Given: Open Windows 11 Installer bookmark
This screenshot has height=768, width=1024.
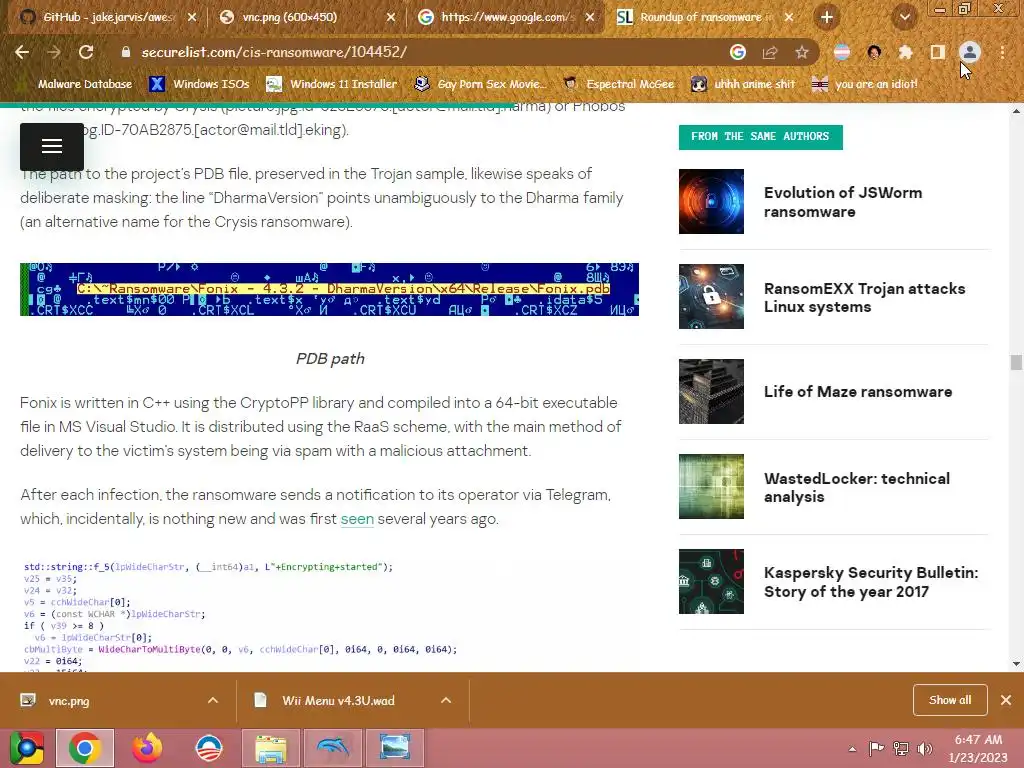Looking at the screenshot, I should tap(332, 84).
